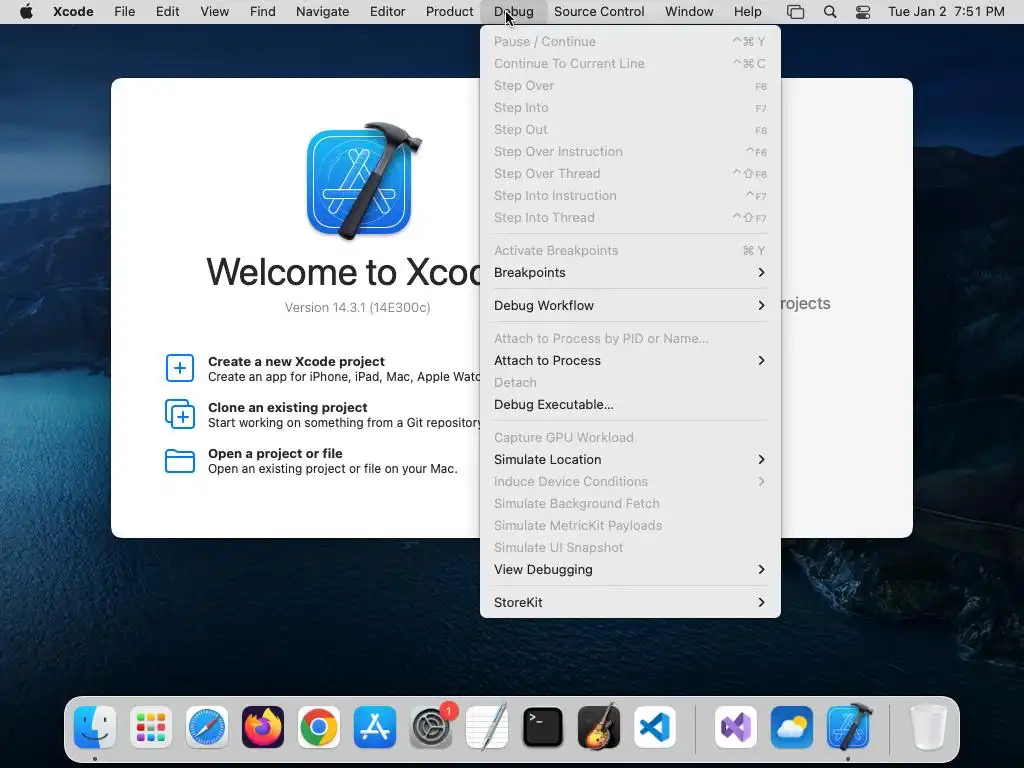Open Terminal from the dock
The width and height of the screenshot is (1024, 768).
543,727
